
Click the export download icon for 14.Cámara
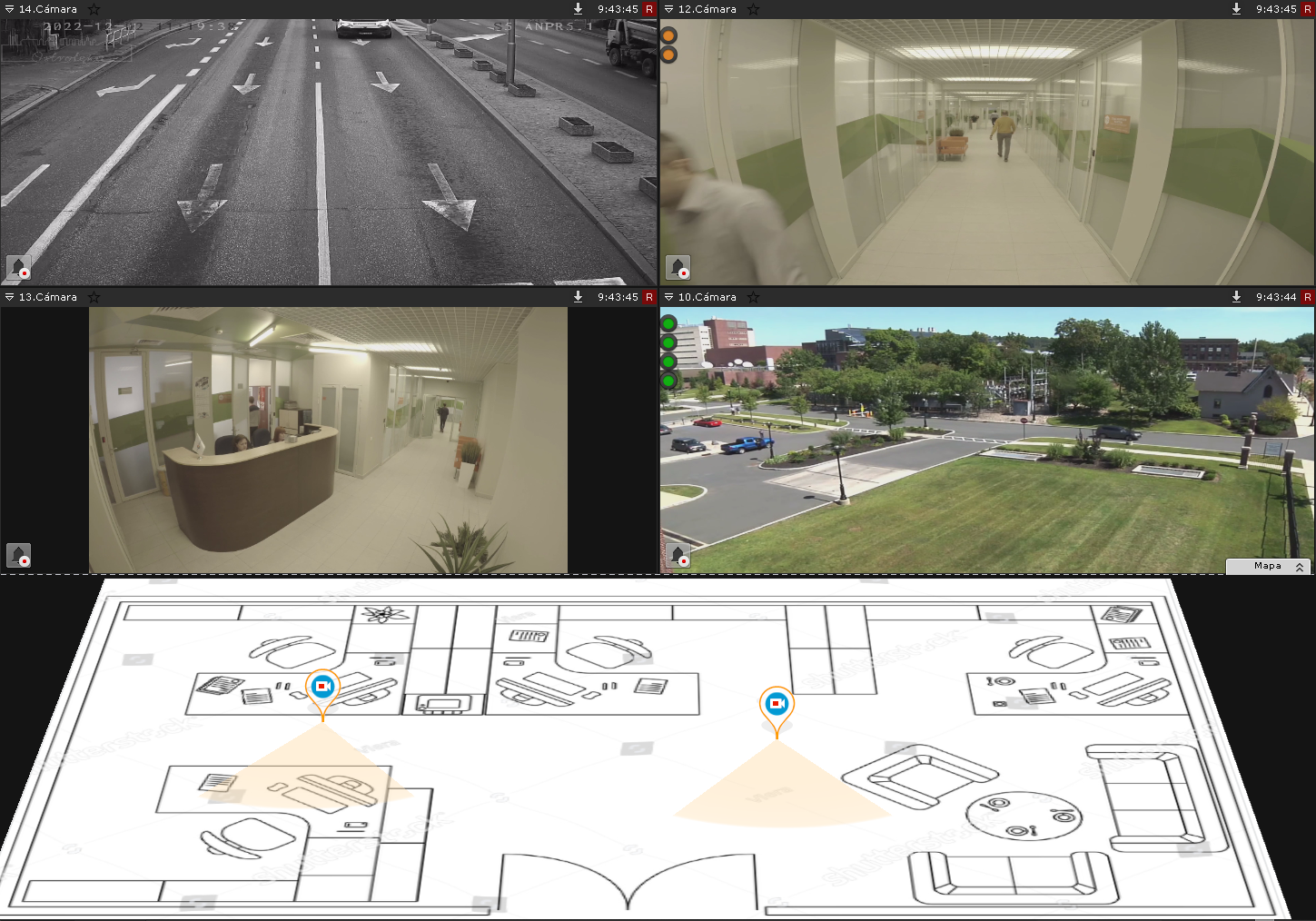click(578, 9)
